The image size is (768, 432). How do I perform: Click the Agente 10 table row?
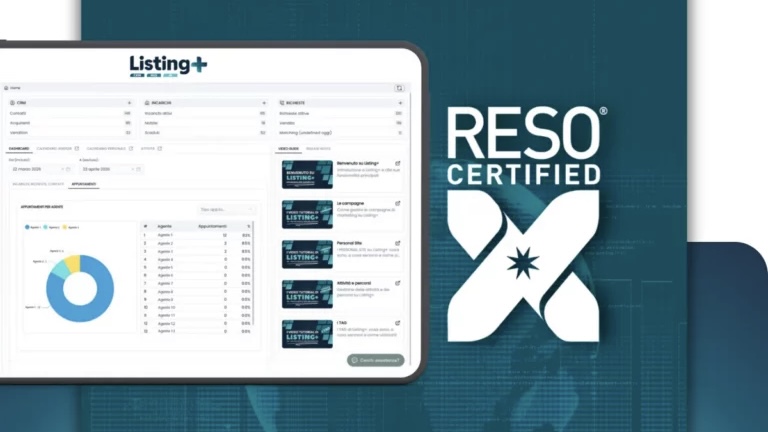point(197,308)
